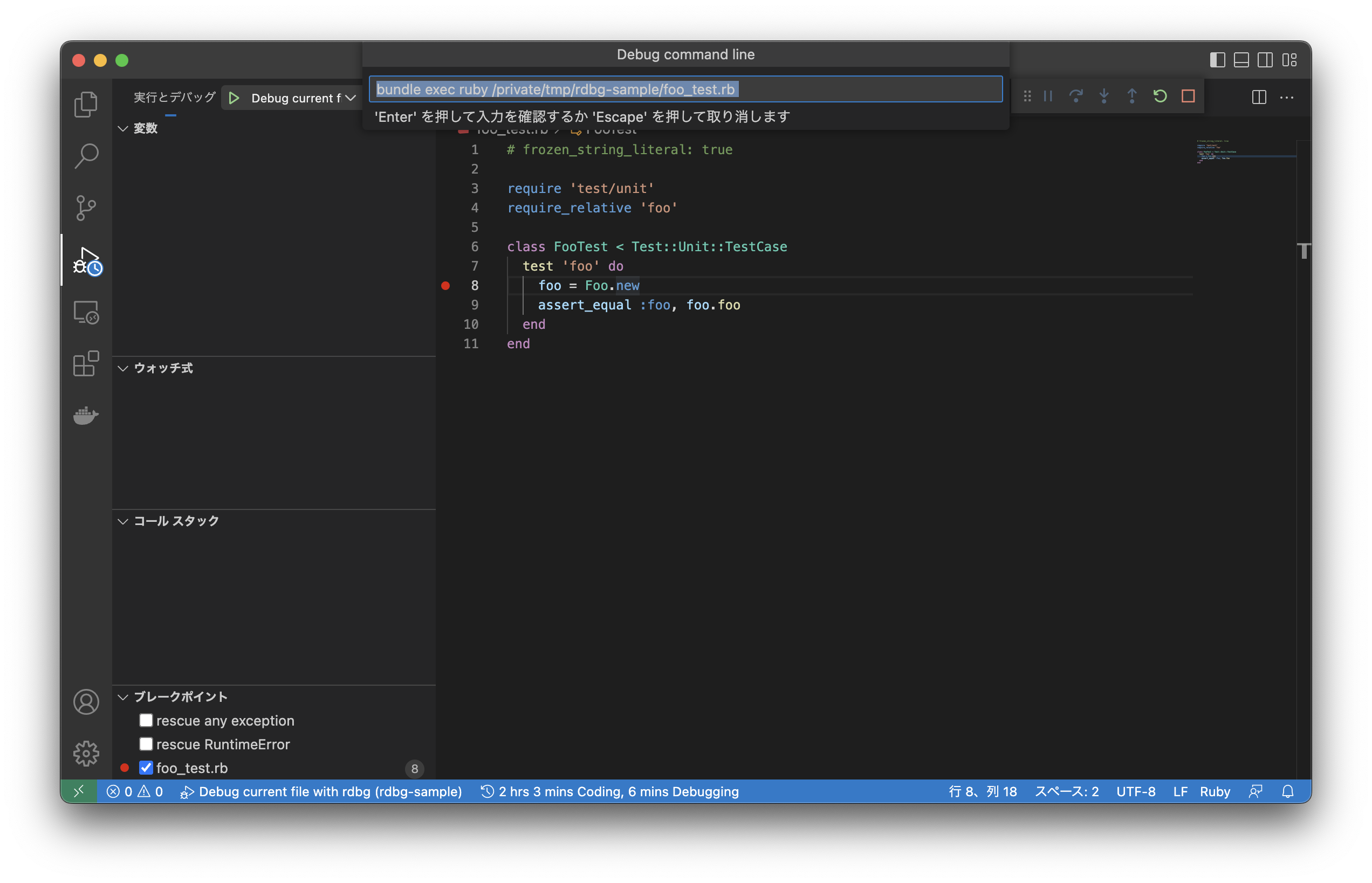The height and width of the screenshot is (883, 1372).
Task: Collapse the ウォッチ式 section
Action: click(123, 368)
